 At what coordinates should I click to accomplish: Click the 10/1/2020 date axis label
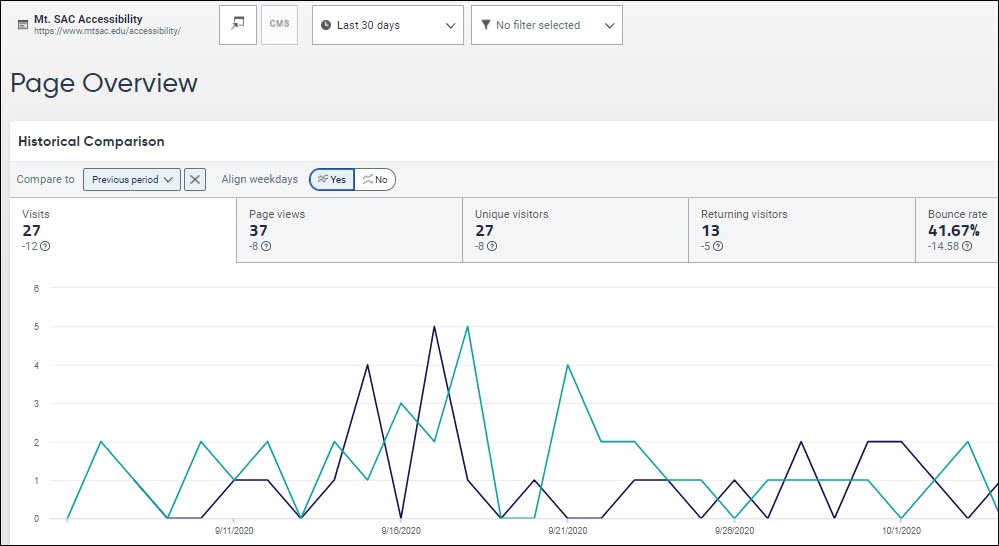pyautogui.click(x=902, y=531)
